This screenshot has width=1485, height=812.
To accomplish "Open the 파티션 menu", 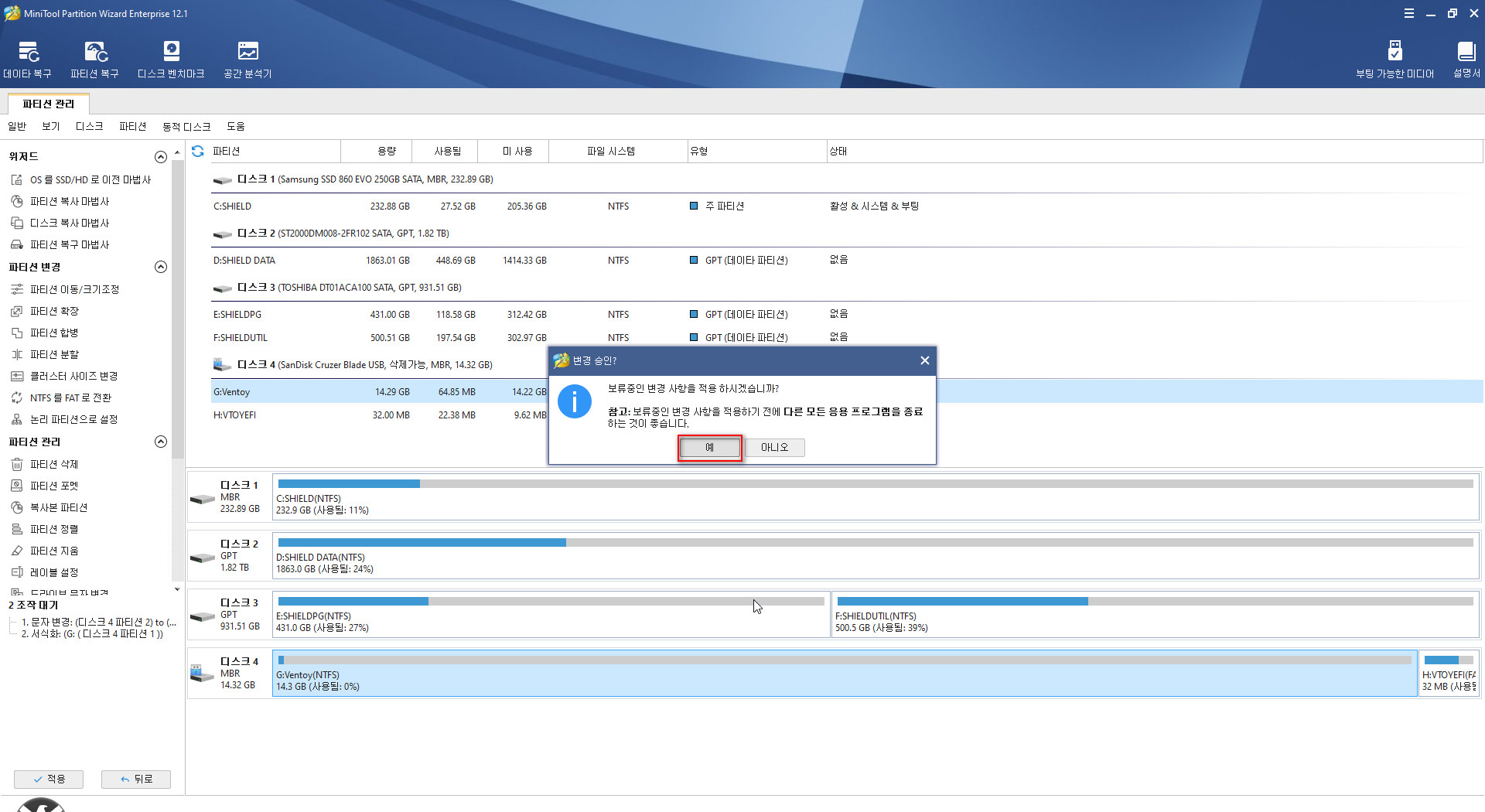I will [133, 126].
